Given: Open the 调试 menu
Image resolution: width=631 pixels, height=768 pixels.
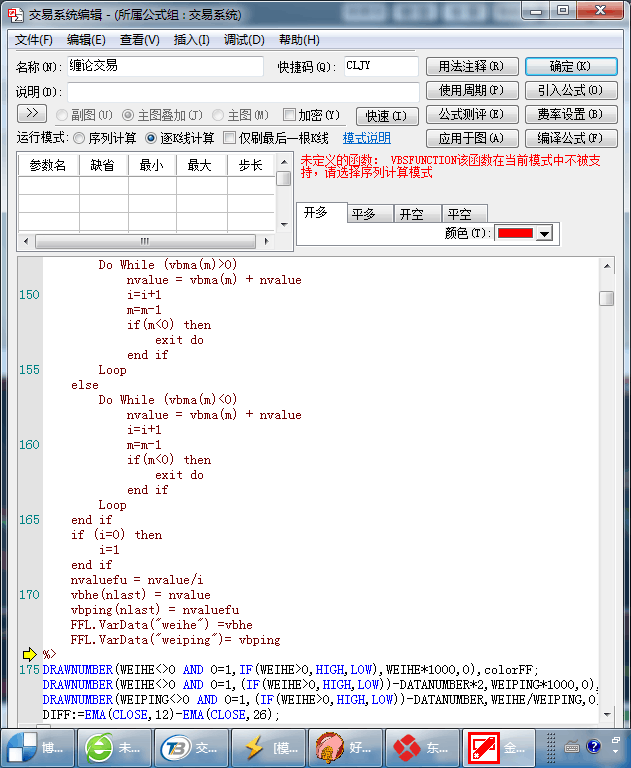Looking at the screenshot, I should coord(244,40).
